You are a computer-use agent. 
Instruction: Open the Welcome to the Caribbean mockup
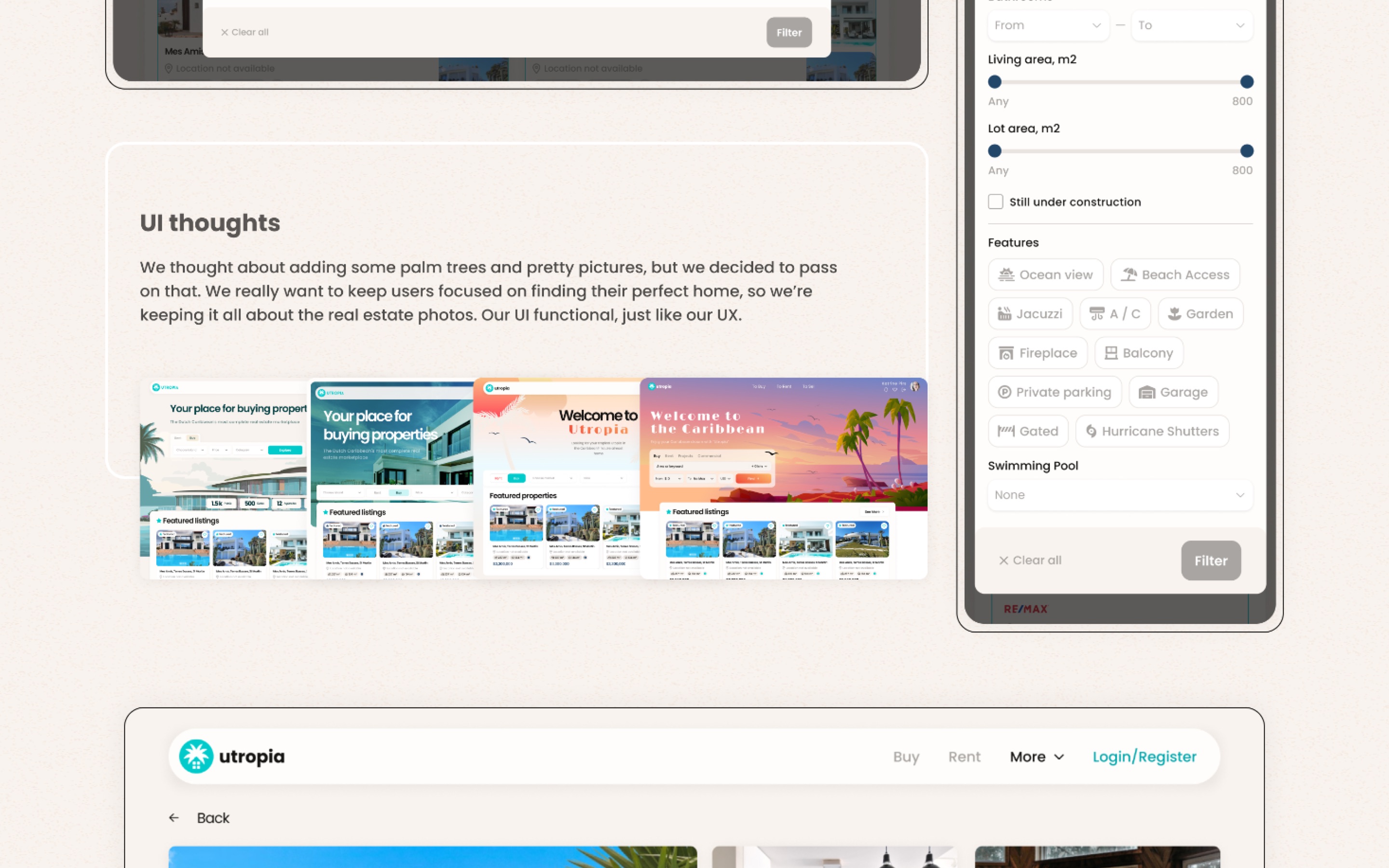783,478
